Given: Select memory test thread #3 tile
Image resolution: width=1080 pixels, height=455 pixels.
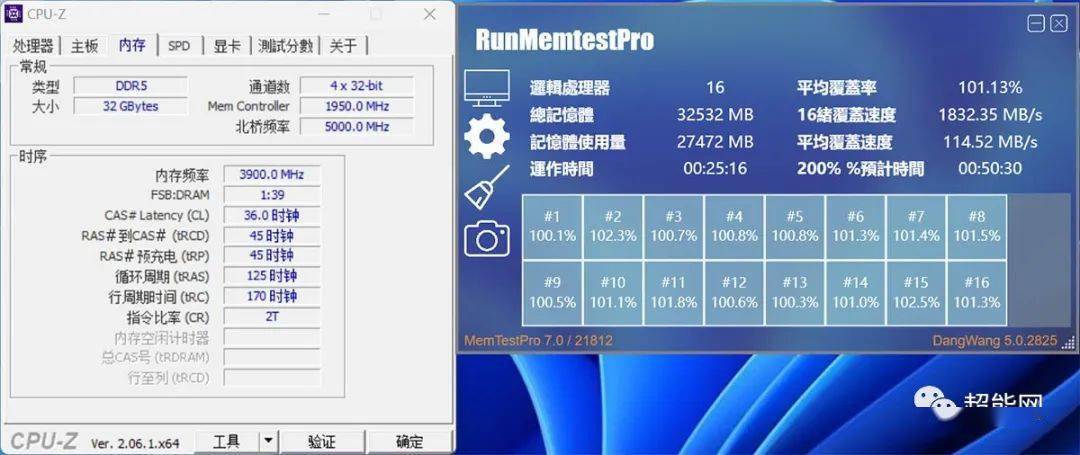Looking at the screenshot, I should [674, 226].
